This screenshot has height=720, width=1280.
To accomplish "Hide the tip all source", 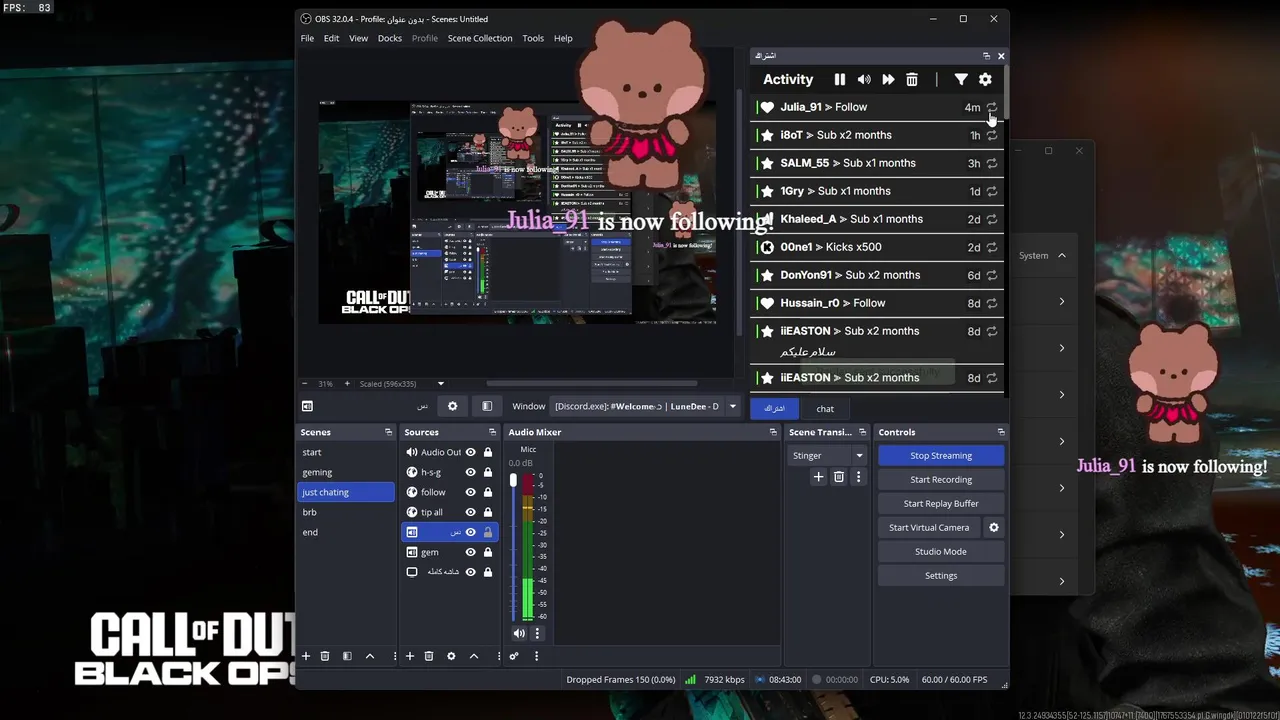I will pos(470,512).
